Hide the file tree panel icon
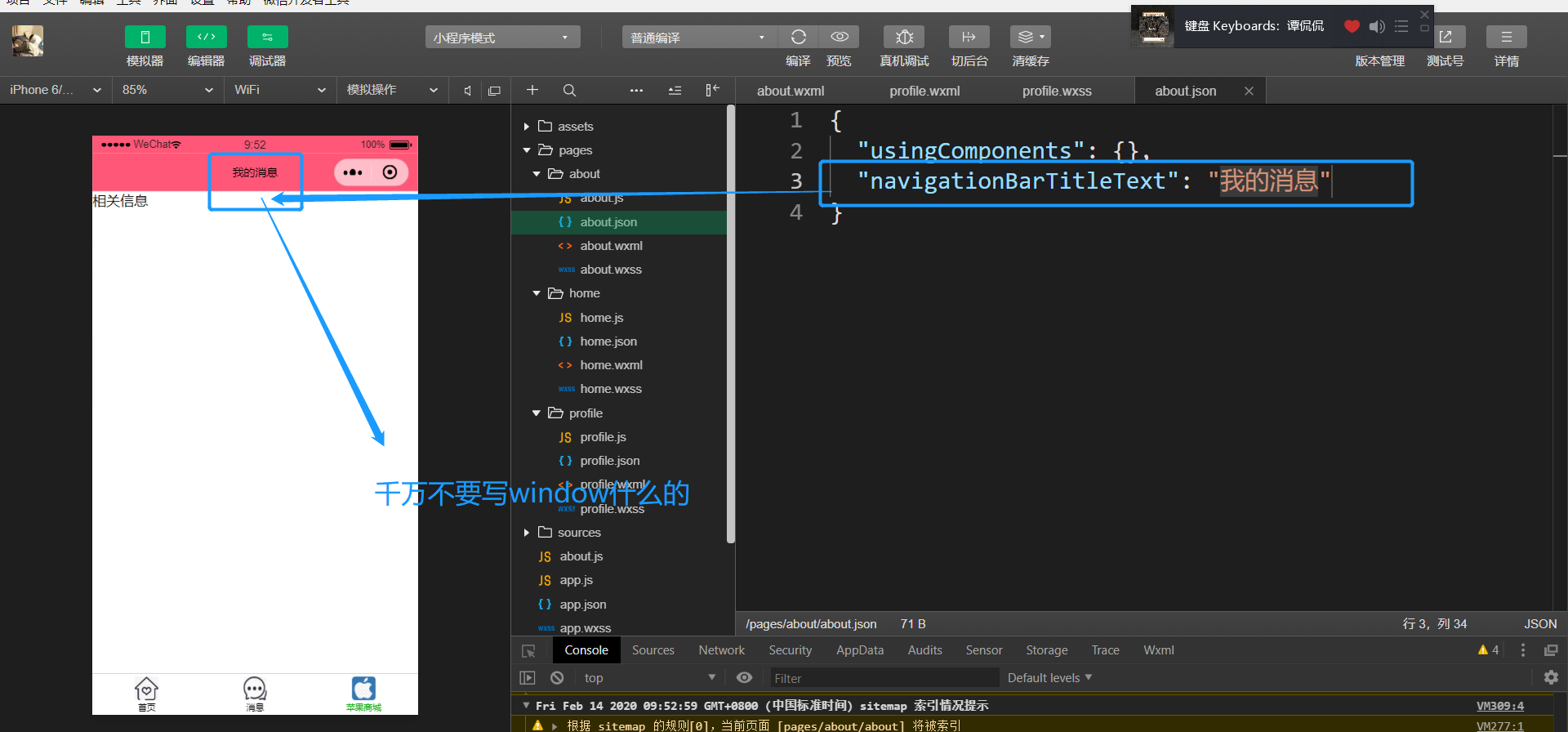The width and height of the screenshot is (1568, 732). pos(712,90)
